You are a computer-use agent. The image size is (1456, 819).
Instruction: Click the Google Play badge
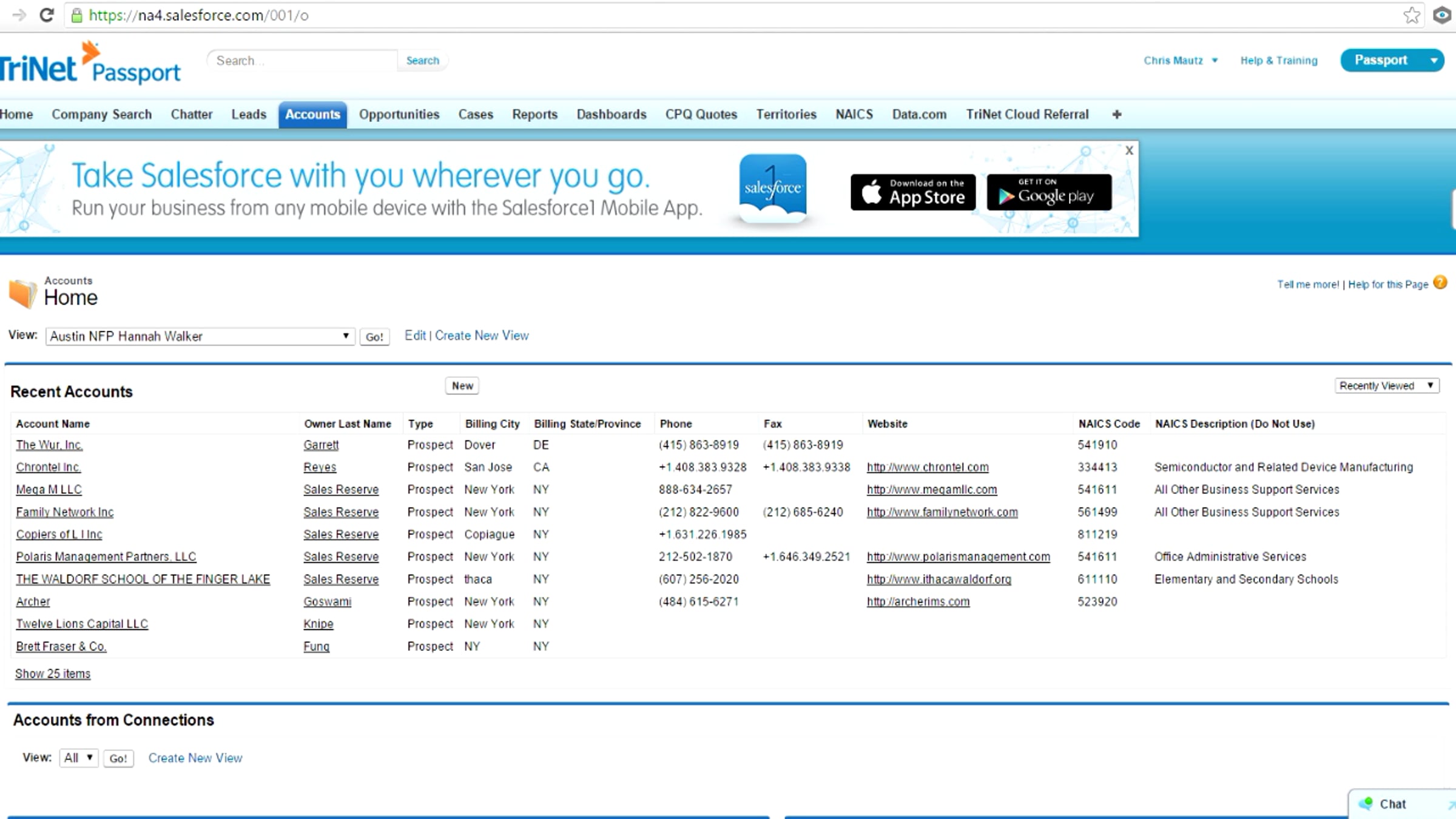point(1049,192)
